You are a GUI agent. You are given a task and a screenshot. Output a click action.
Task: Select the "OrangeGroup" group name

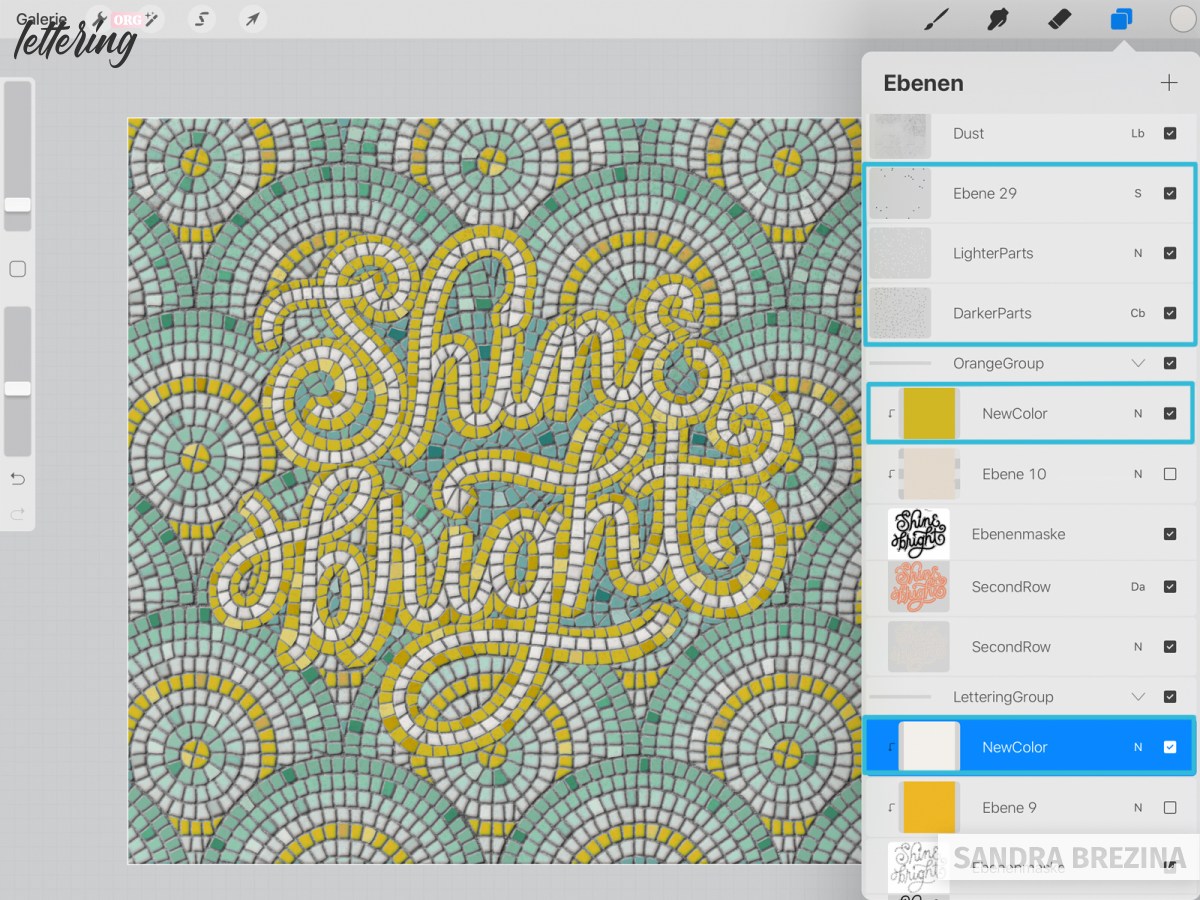(x=998, y=363)
